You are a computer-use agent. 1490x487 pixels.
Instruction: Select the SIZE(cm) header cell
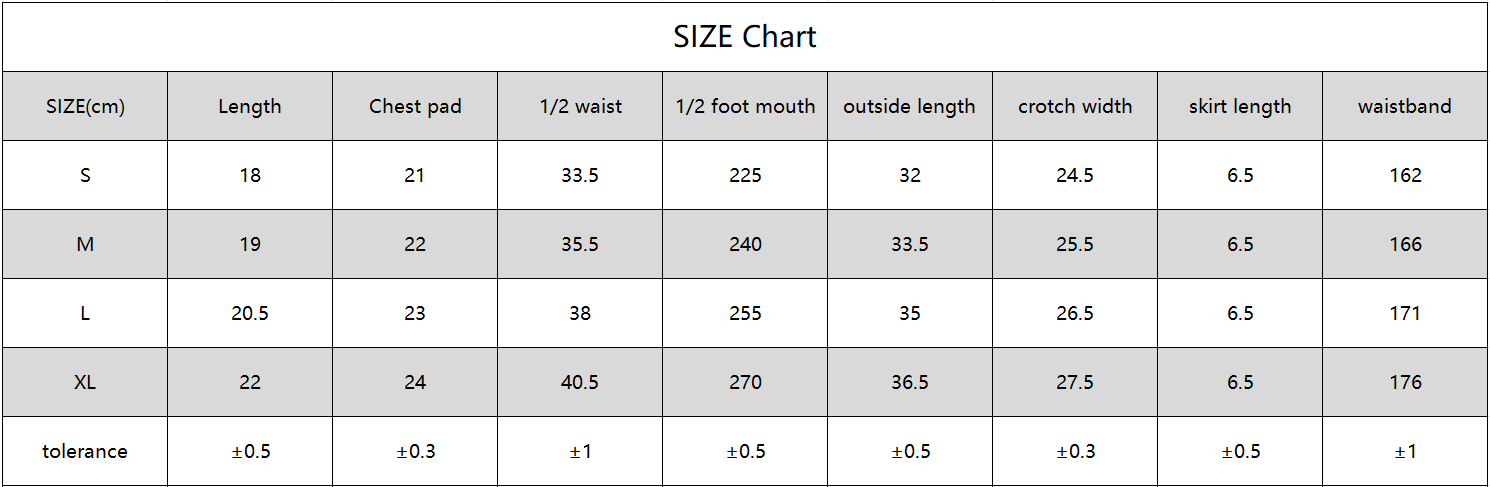click(85, 106)
